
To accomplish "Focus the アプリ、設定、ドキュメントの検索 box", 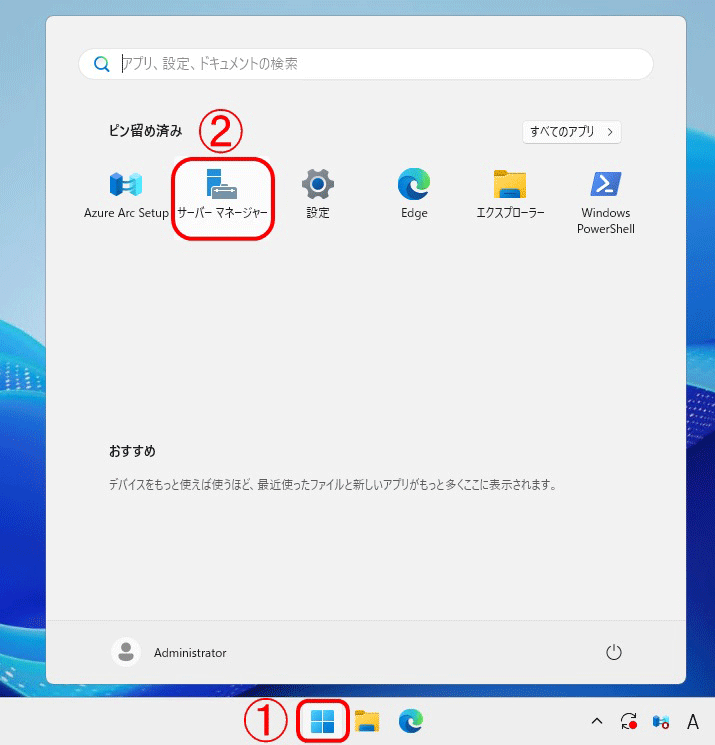I will pos(380,64).
